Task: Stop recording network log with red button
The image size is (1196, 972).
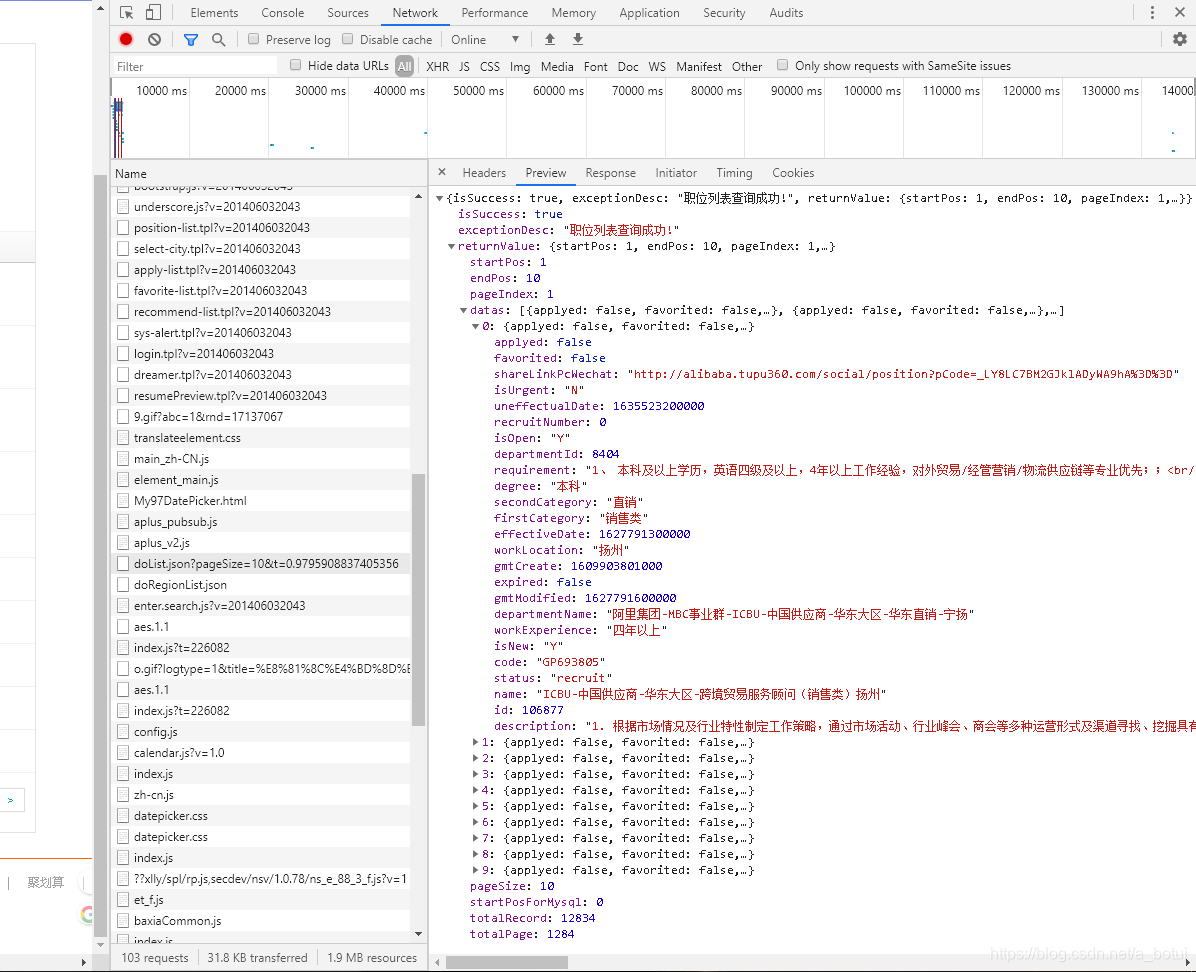Action: click(x=126, y=39)
